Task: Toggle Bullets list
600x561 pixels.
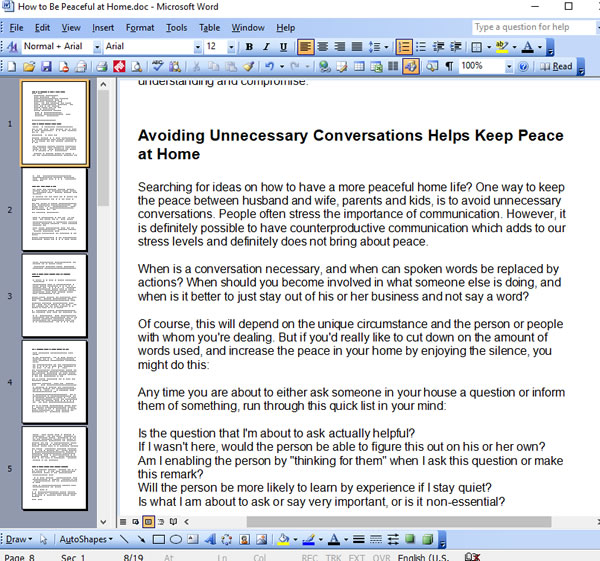Action: pos(421,47)
